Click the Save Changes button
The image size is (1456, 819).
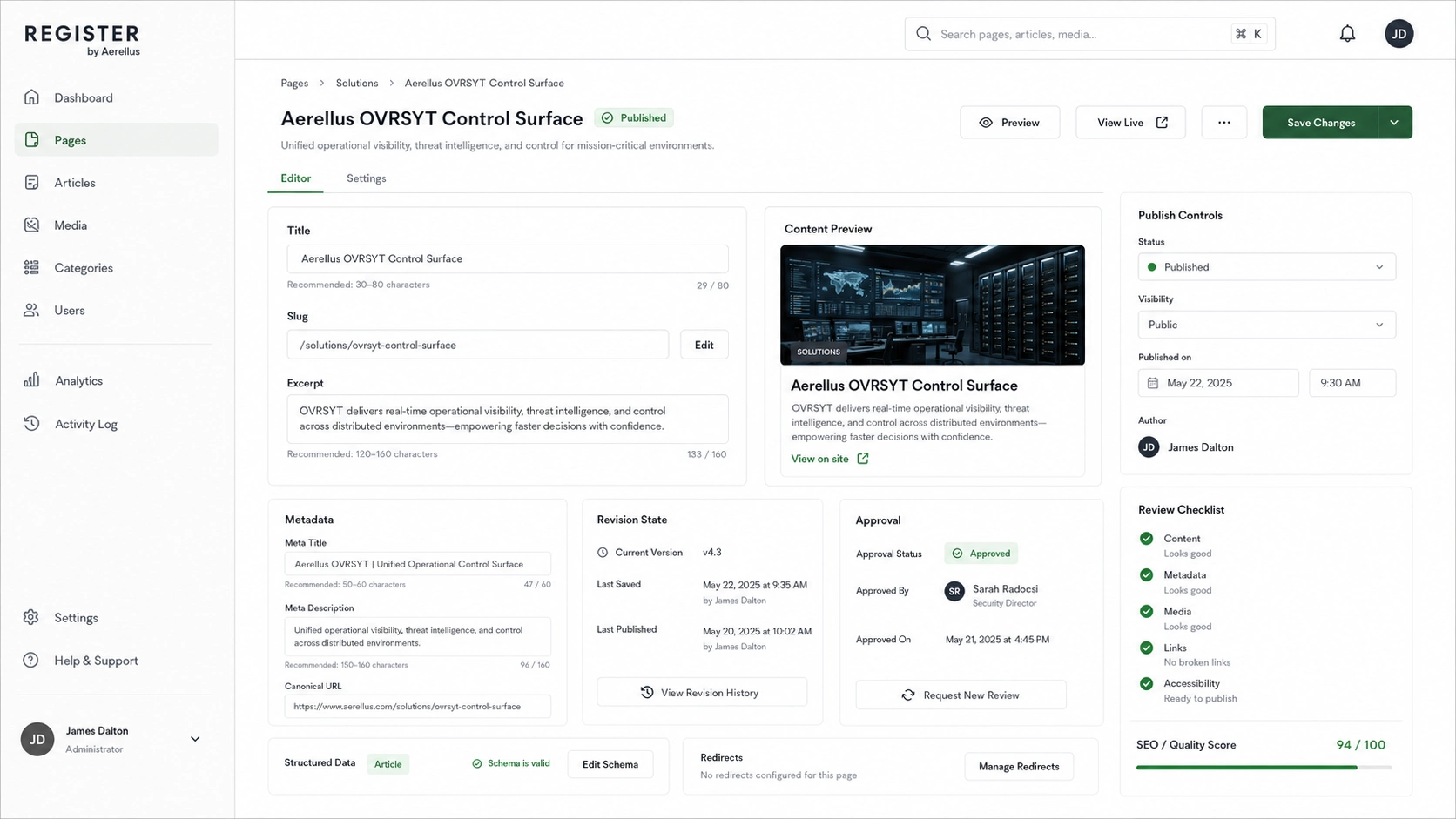pos(1321,123)
